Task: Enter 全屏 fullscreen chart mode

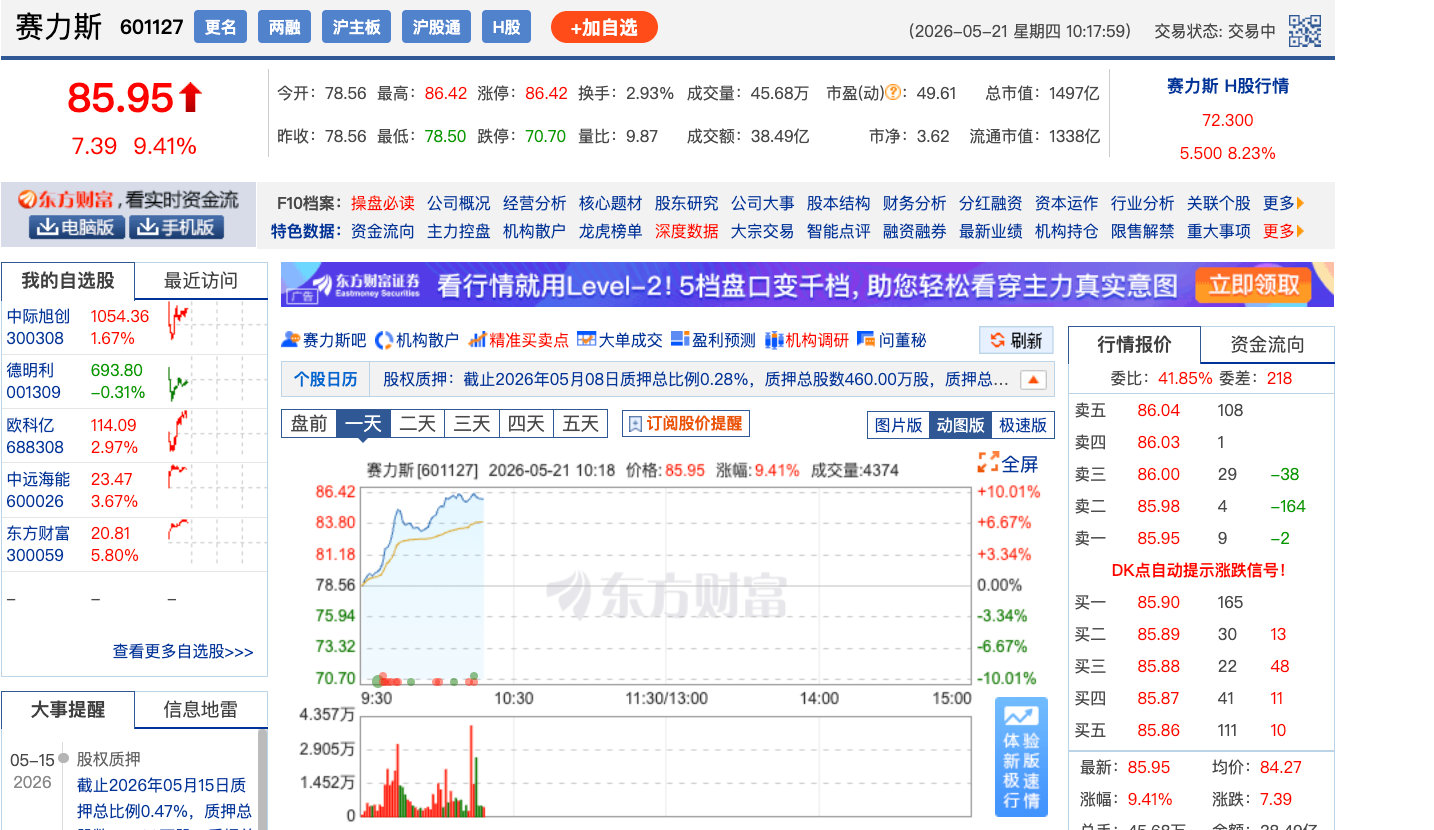Action: pos(1008,463)
